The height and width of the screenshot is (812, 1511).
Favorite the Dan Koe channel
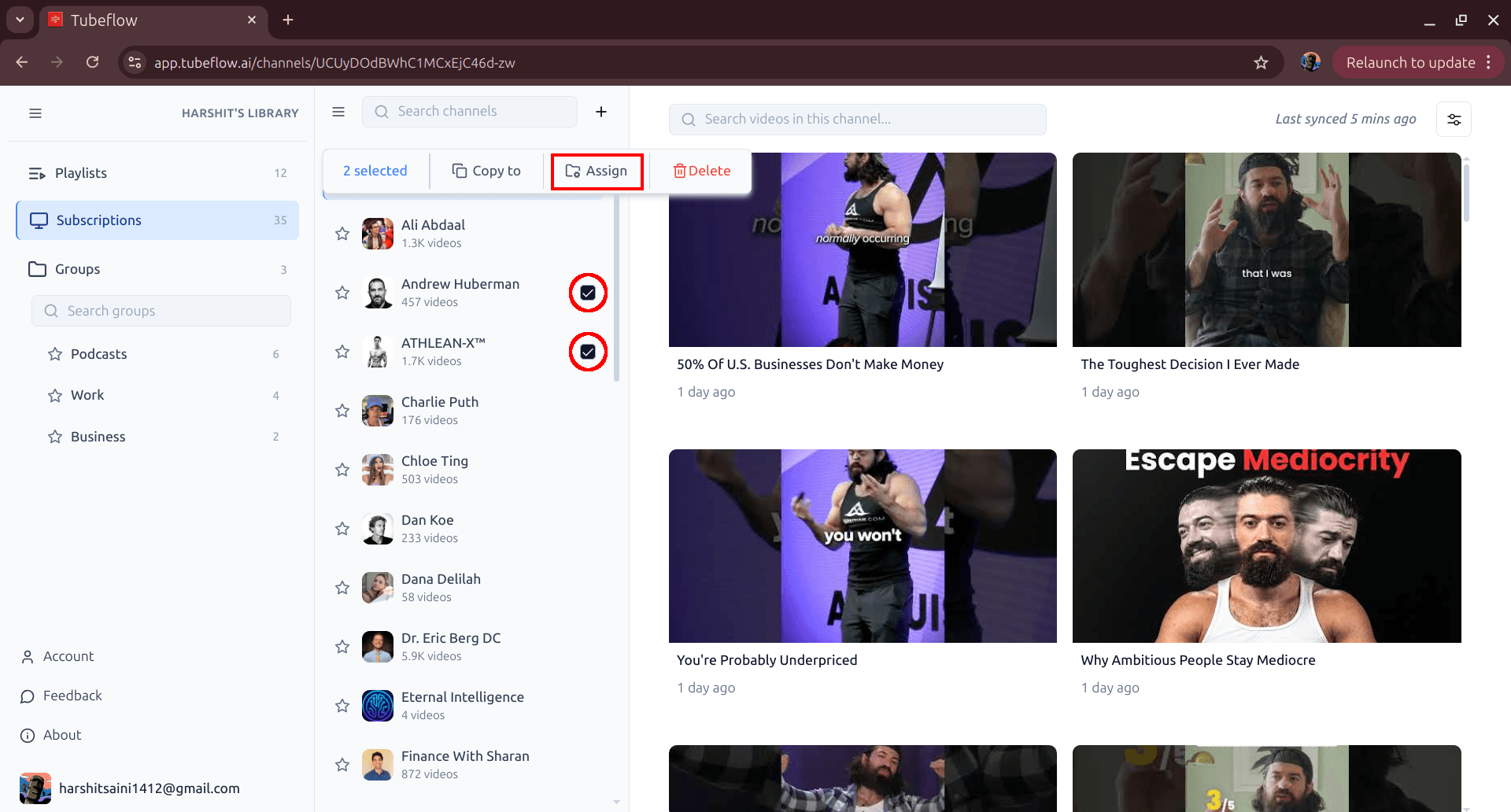tap(342, 528)
